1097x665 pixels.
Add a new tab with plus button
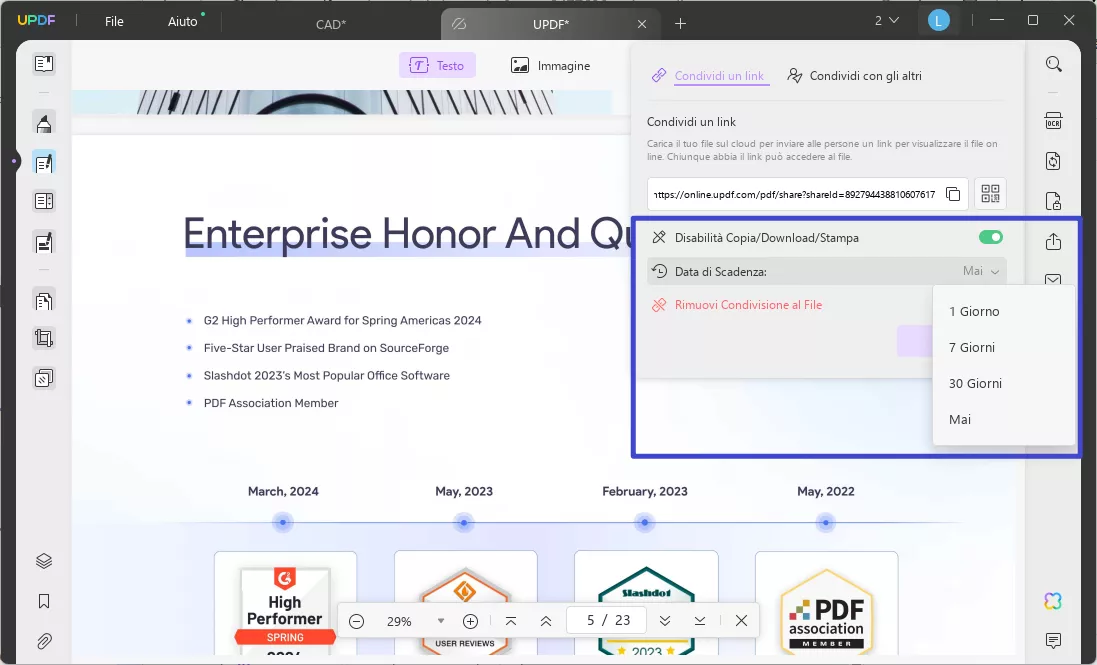coord(680,24)
